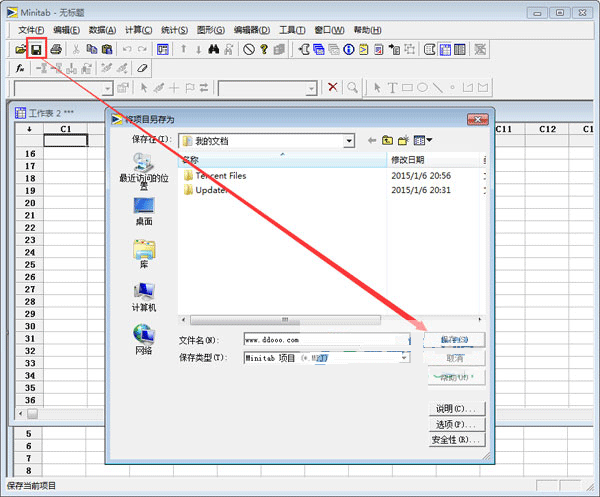Click the eraser icon in second toolbar
Image resolution: width=600 pixels, height=497 pixels.
(142, 68)
